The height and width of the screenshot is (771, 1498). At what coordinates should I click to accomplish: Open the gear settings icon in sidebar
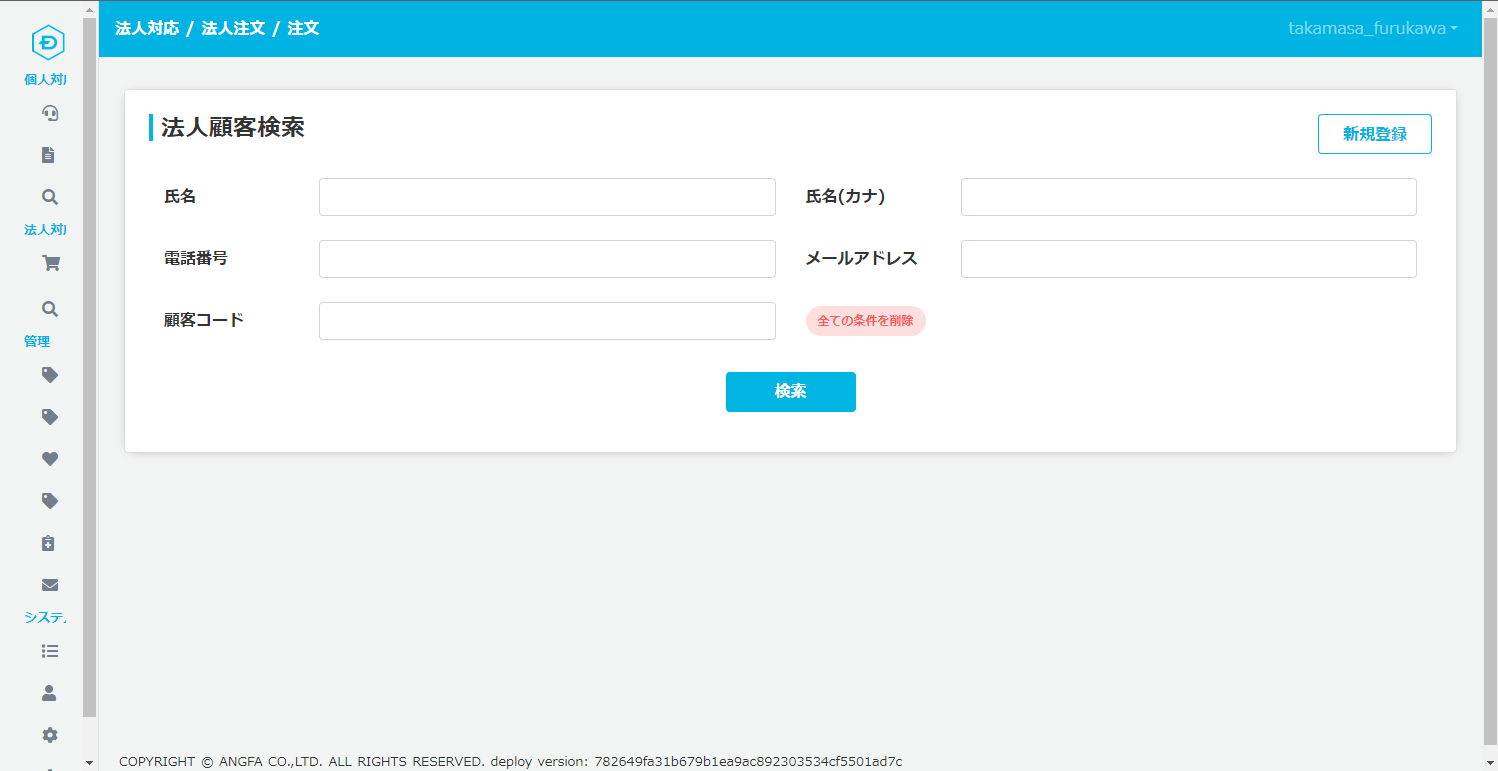[x=49, y=735]
